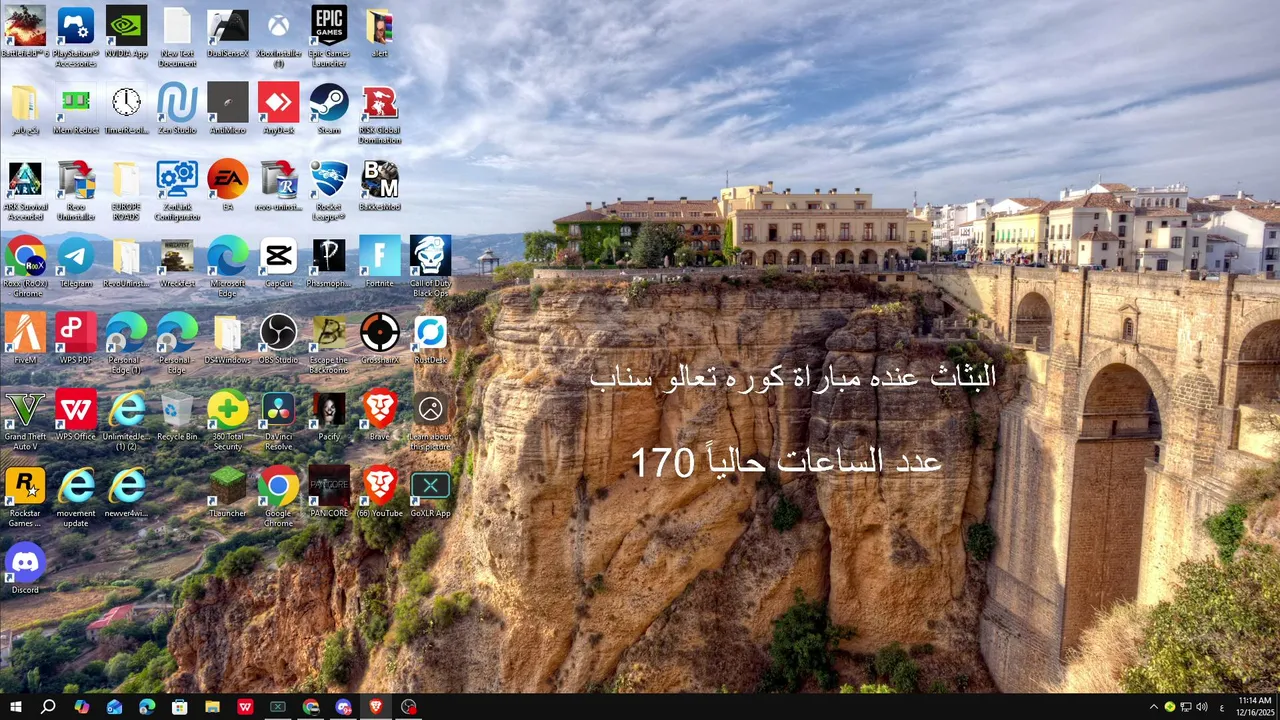Select the OBS Studio shortcut
This screenshot has height=720, width=1280.
[279, 341]
